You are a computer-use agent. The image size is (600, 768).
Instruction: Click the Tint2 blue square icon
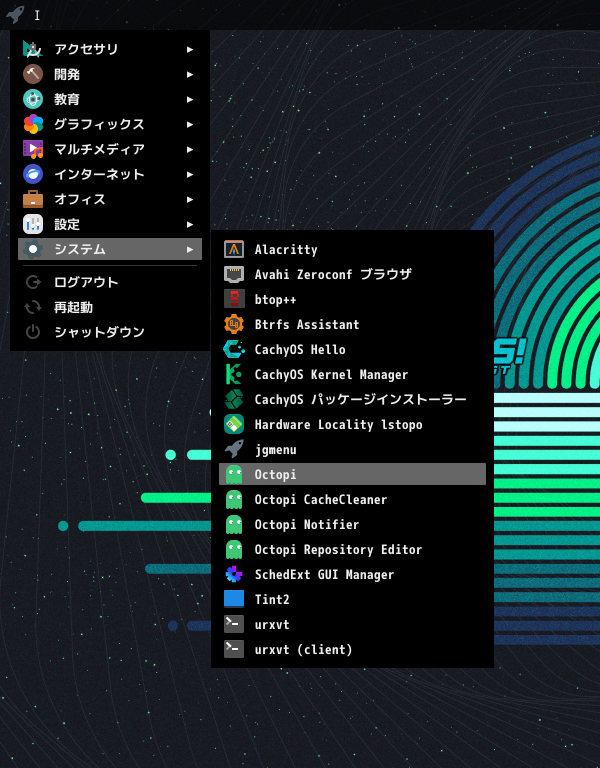point(234,599)
